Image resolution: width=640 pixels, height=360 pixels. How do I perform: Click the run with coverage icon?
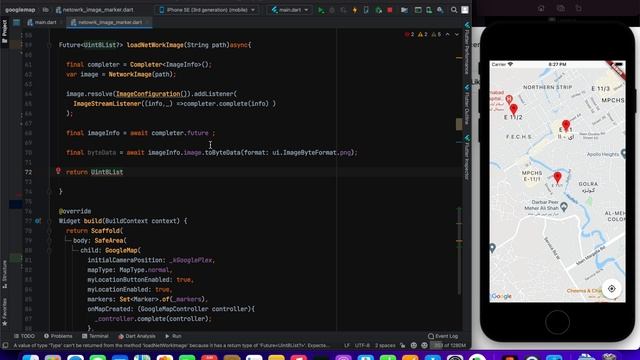343,10
